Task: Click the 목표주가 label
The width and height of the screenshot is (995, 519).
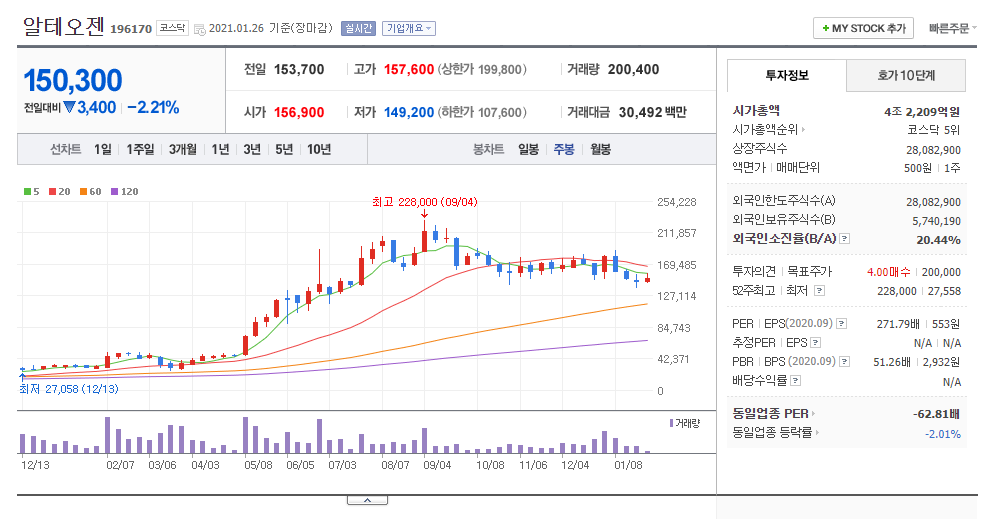Action: tap(809, 272)
